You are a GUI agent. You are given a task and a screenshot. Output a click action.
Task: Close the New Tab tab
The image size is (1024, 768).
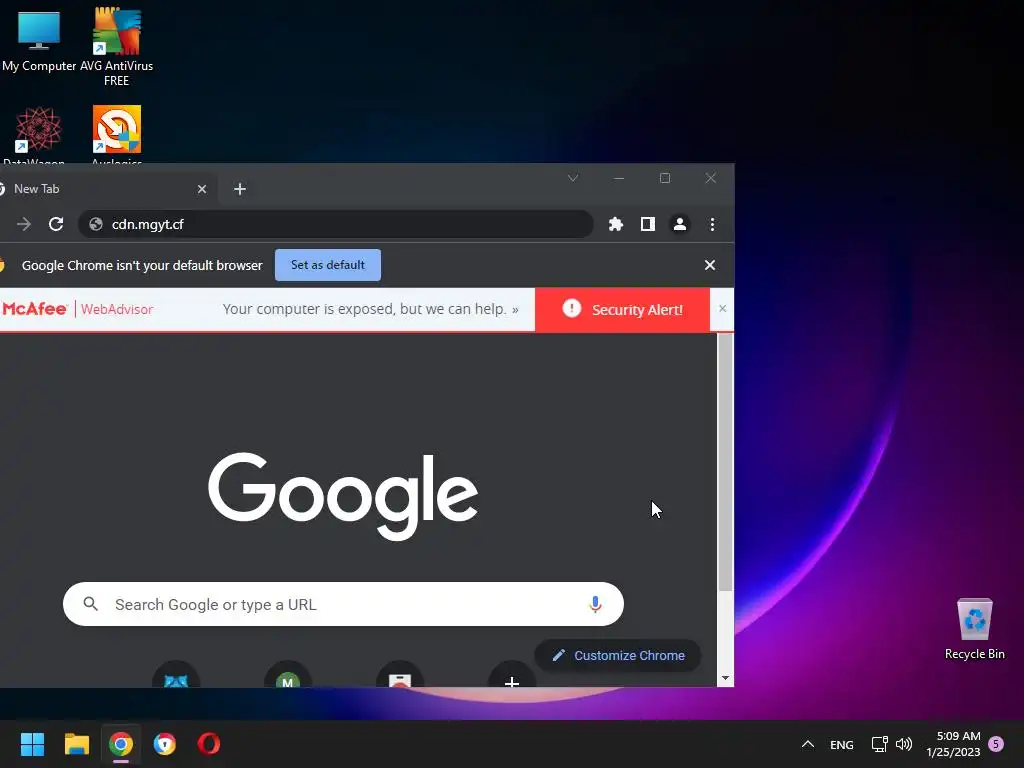coord(202,189)
